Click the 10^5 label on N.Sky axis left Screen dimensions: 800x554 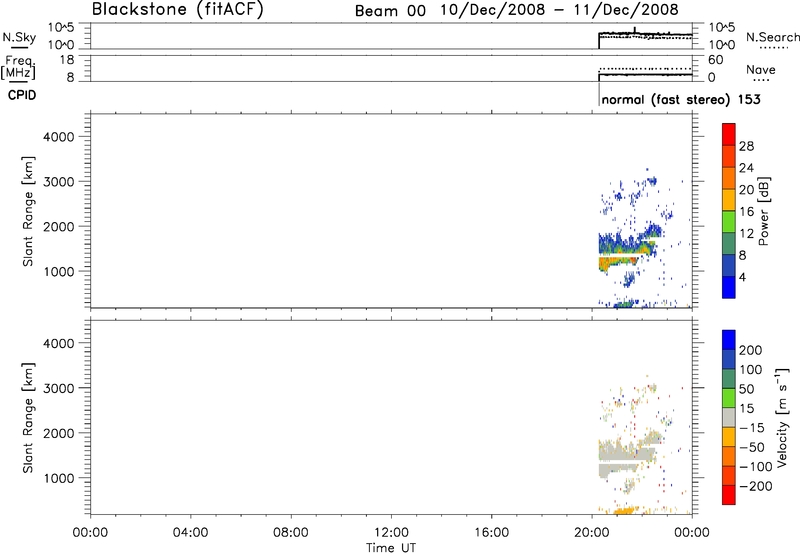pyautogui.click(x=61, y=28)
